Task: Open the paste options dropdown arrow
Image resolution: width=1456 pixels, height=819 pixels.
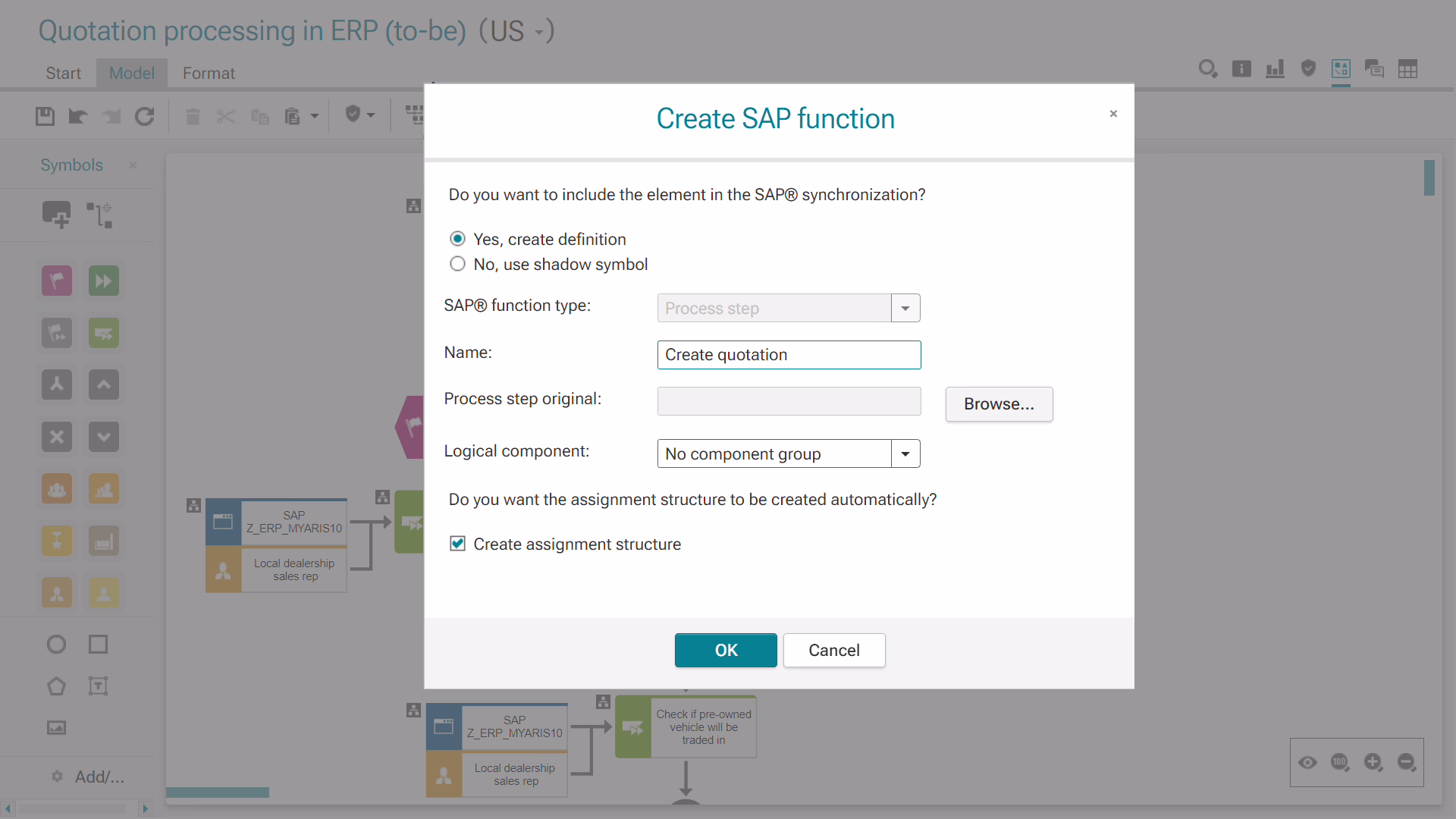Action: click(315, 116)
